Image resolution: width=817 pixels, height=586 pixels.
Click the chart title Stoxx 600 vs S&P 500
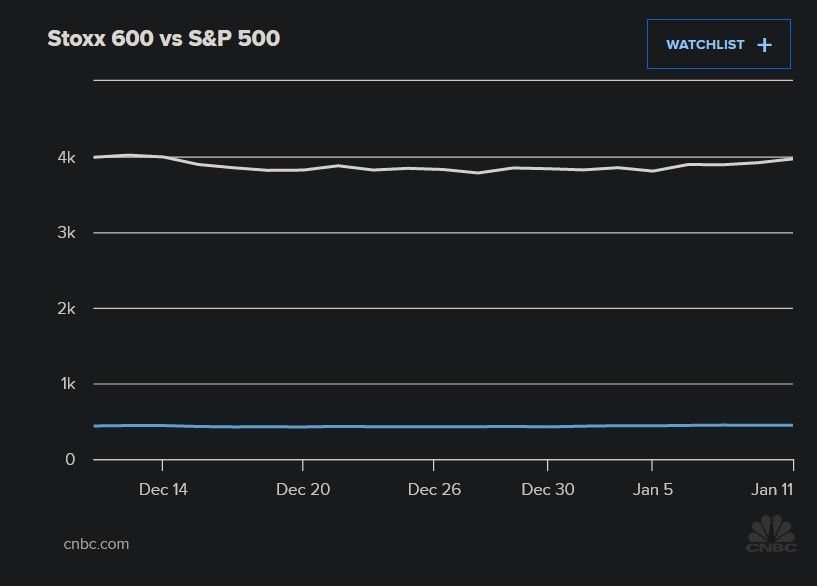point(164,39)
